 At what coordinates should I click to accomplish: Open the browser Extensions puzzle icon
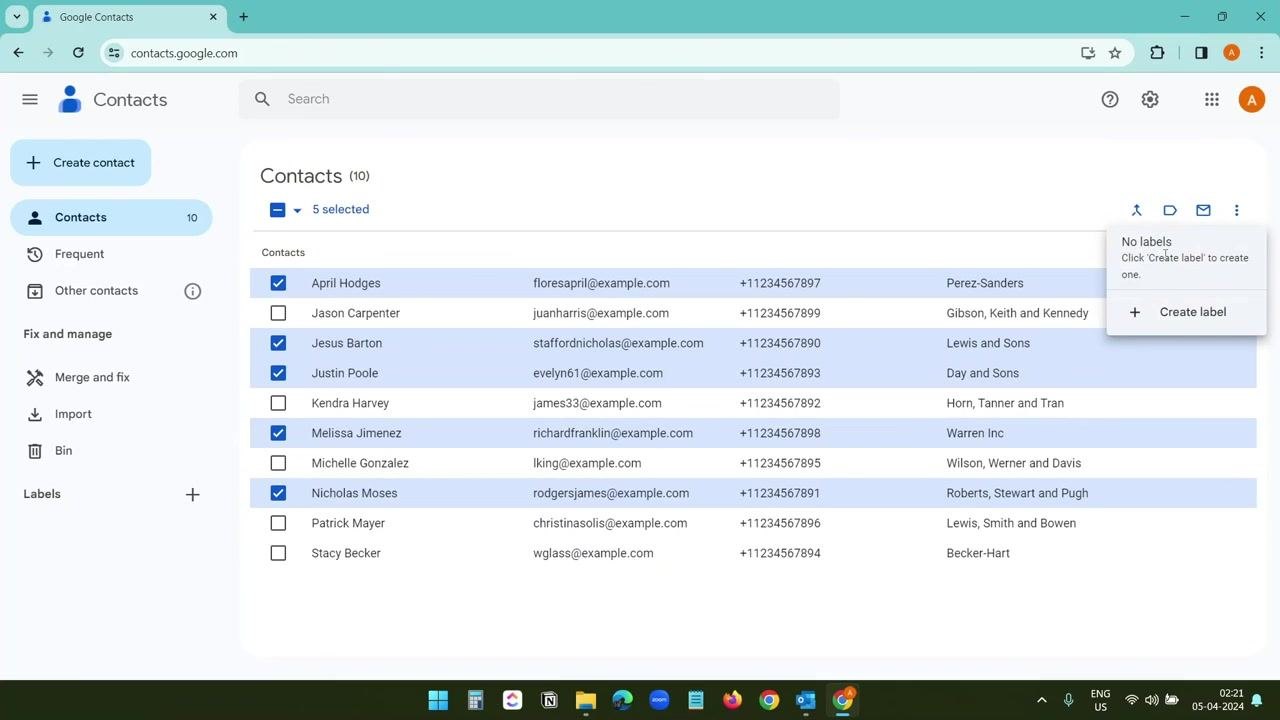[1157, 53]
